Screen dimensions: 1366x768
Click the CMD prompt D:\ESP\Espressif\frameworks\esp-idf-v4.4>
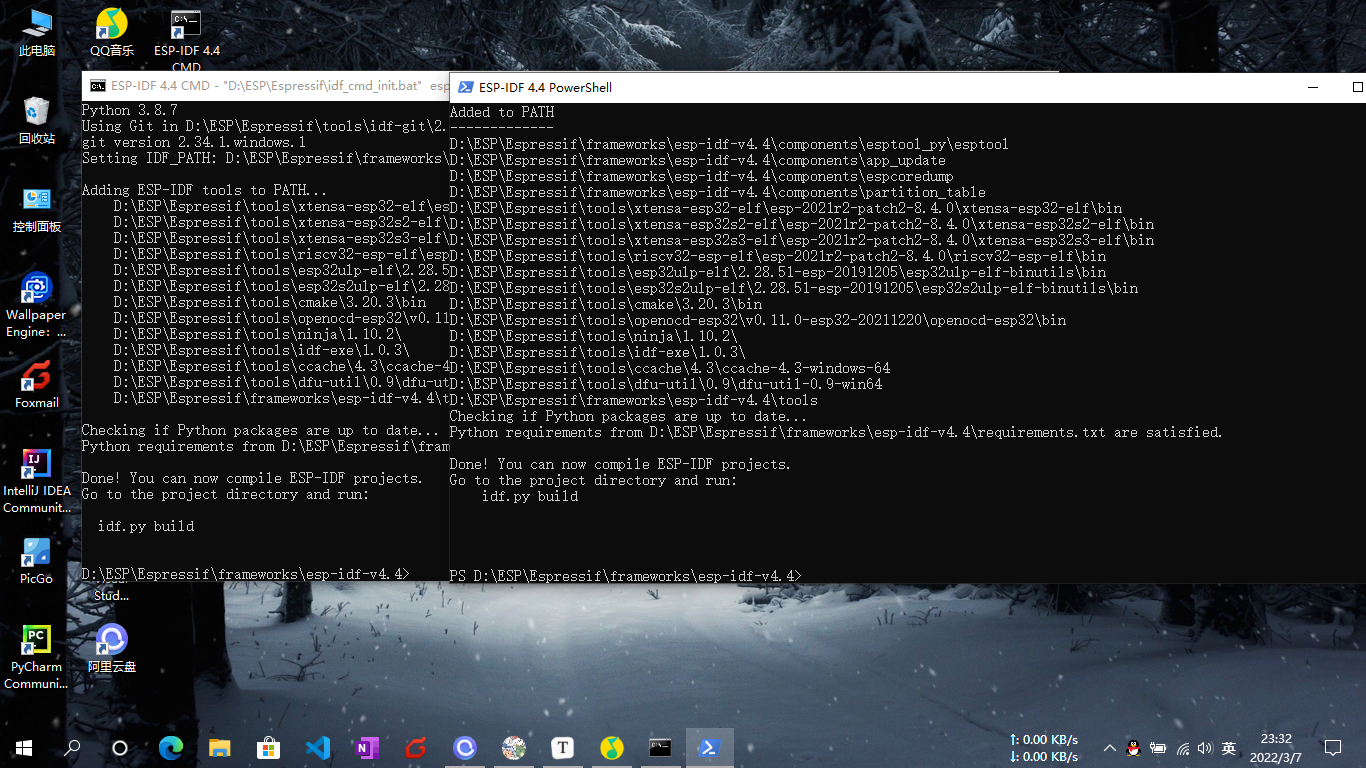245,574
